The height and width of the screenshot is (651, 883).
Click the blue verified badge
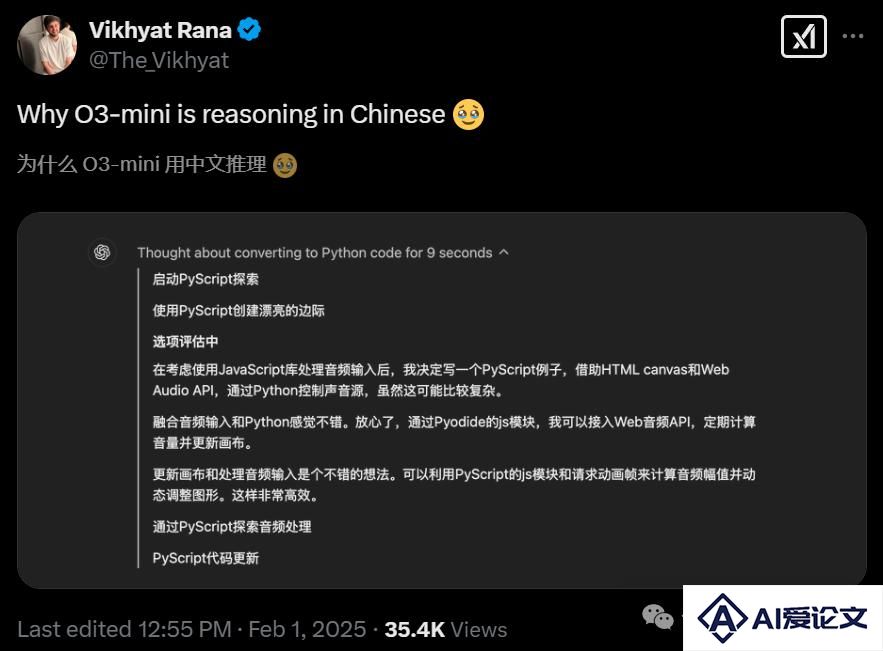(249, 29)
